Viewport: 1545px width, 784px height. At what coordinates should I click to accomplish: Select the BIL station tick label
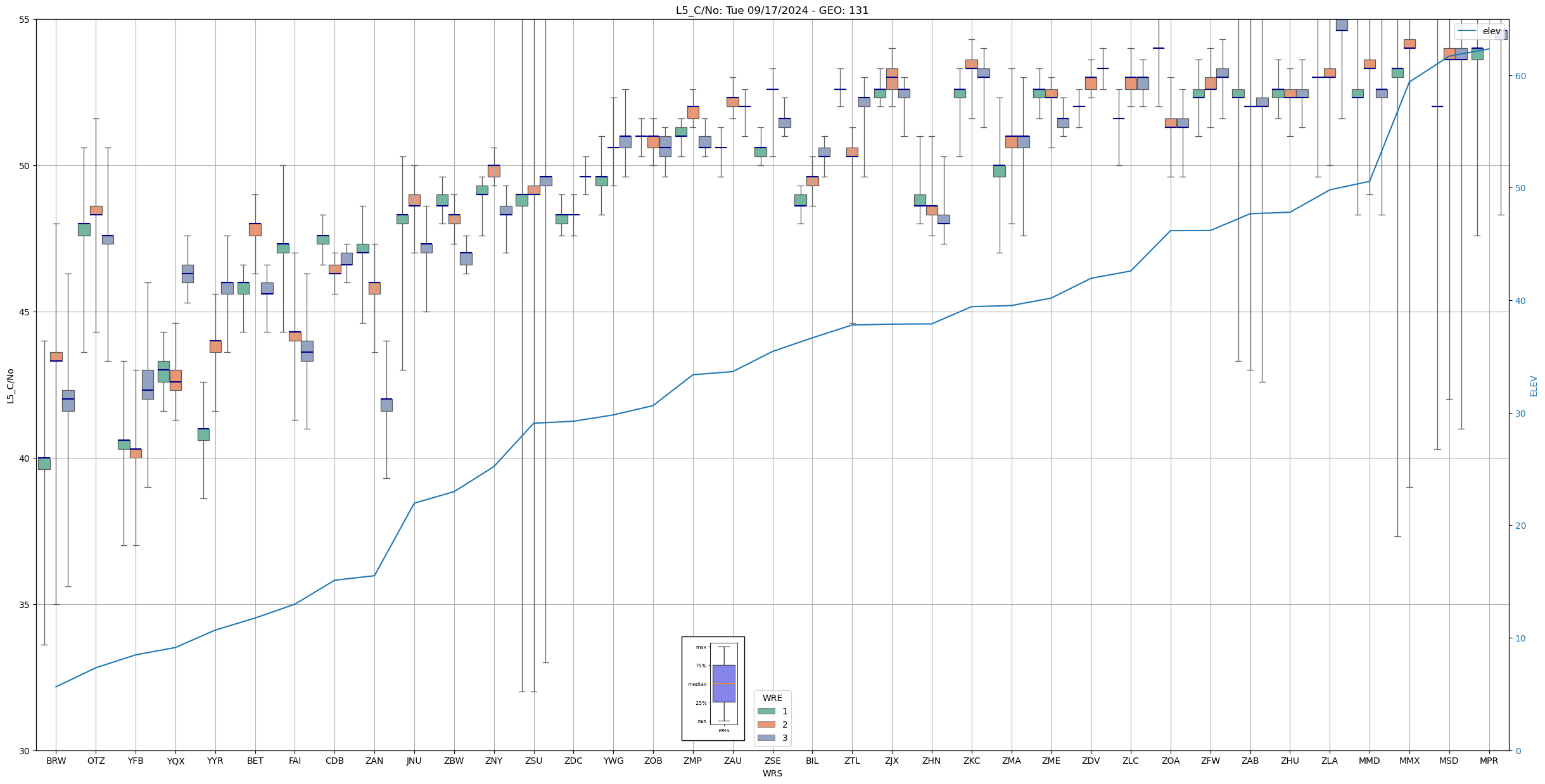pyautogui.click(x=812, y=761)
